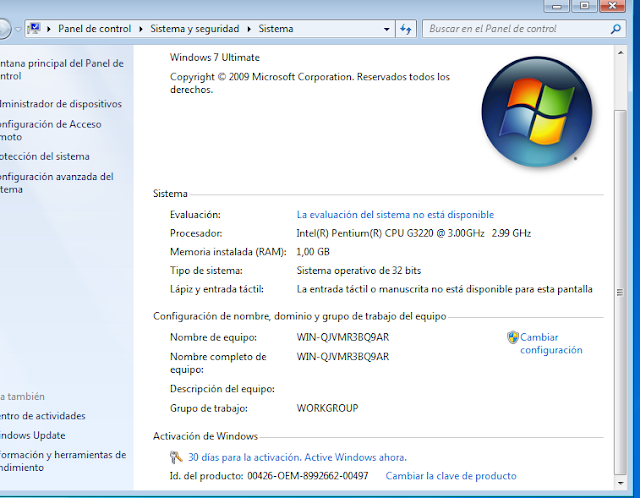Click the processor value Intel(R) Pentium(R) CPU G3220
The image size is (640, 498).
coord(413,233)
